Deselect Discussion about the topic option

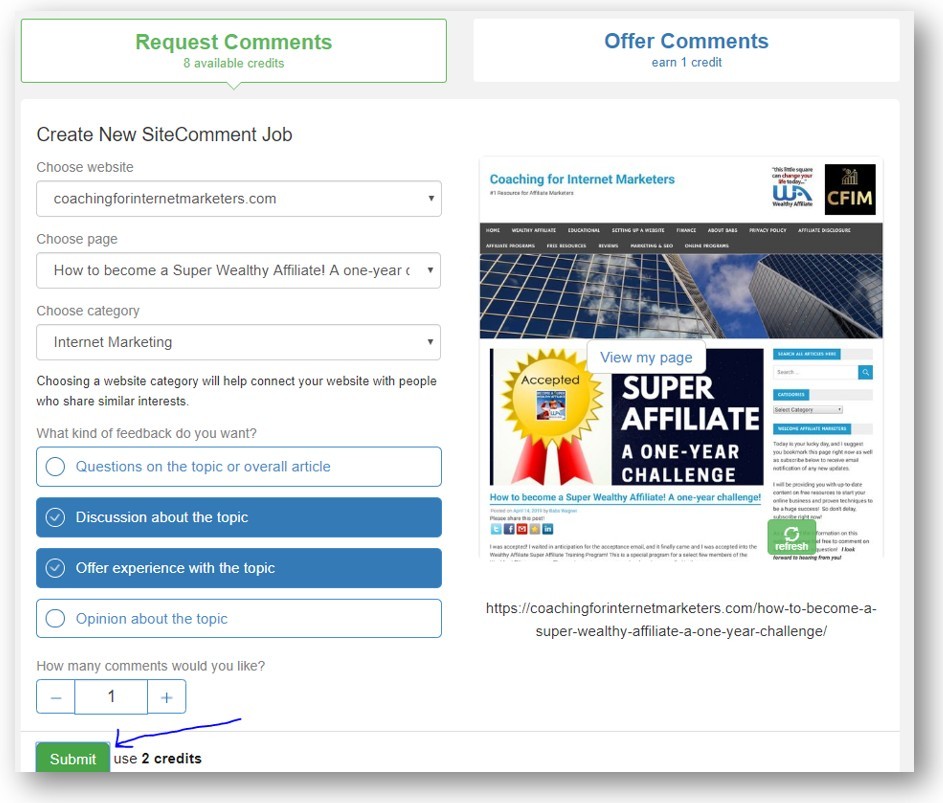[239, 517]
